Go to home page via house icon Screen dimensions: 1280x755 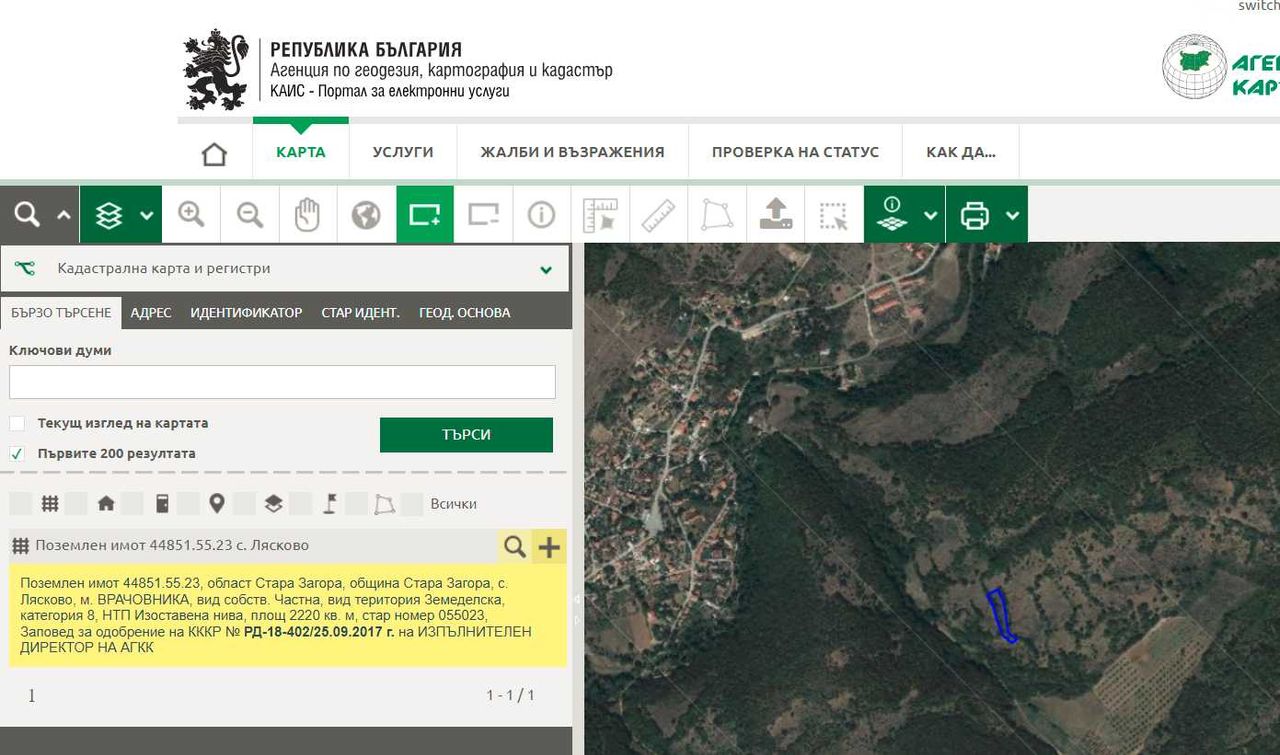(214, 153)
